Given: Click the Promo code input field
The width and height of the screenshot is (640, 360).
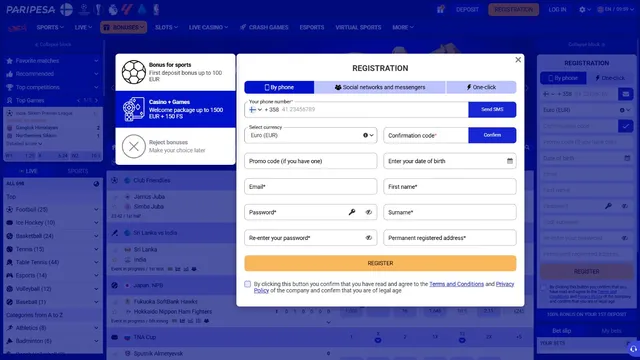Looking at the screenshot, I should [311, 161].
